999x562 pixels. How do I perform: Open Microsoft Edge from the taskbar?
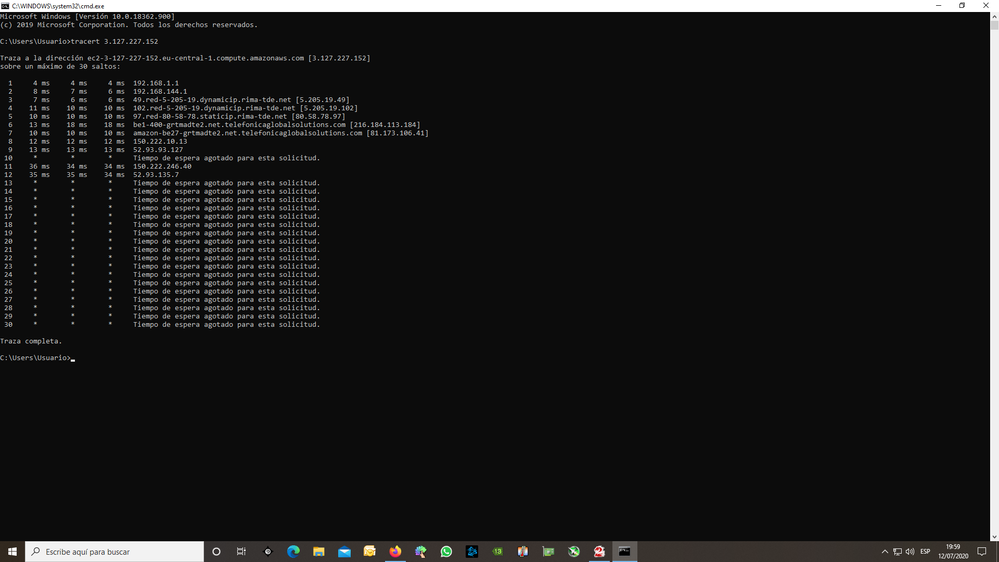click(x=293, y=551)
